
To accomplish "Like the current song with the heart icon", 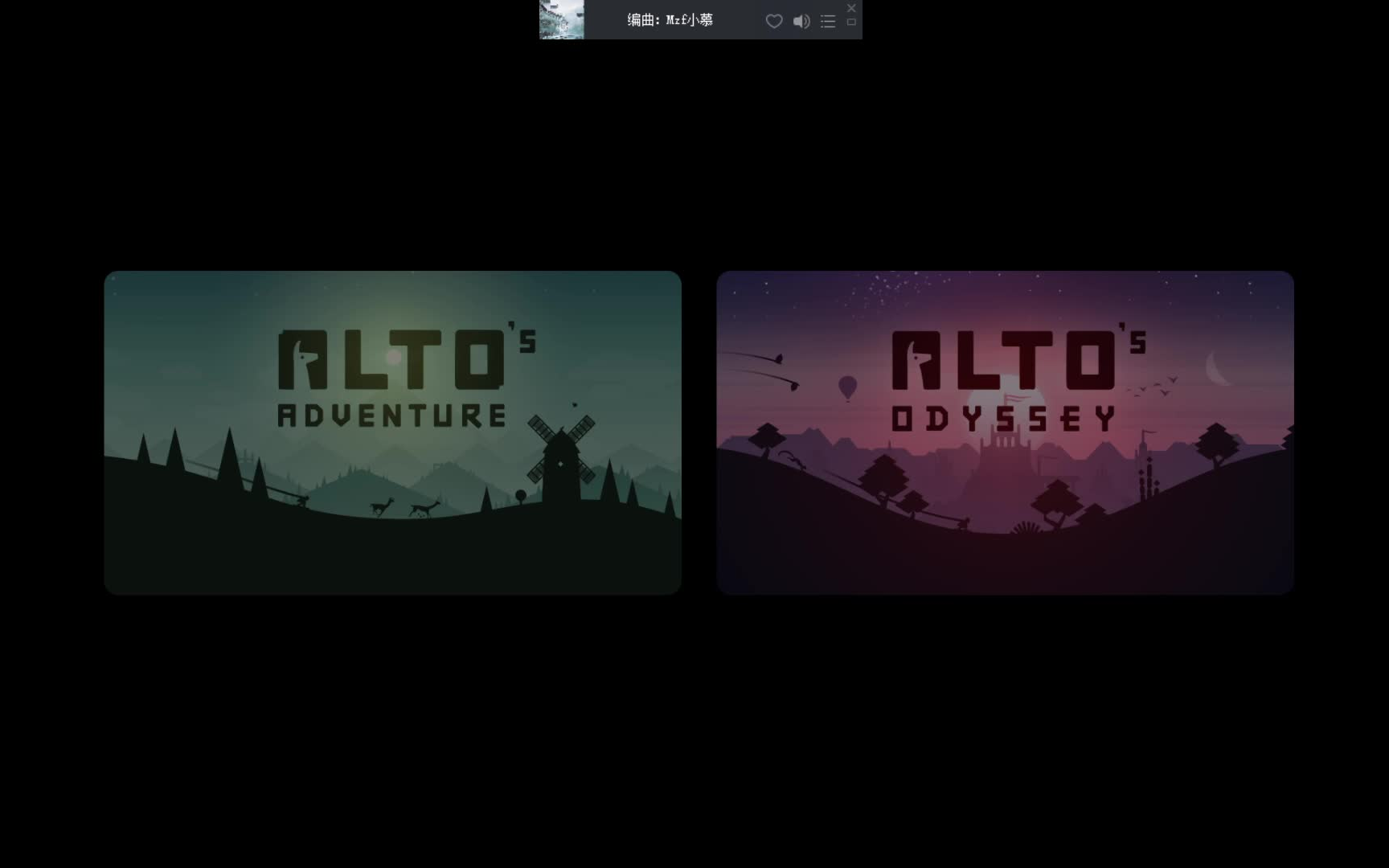I will click(773, 22).
